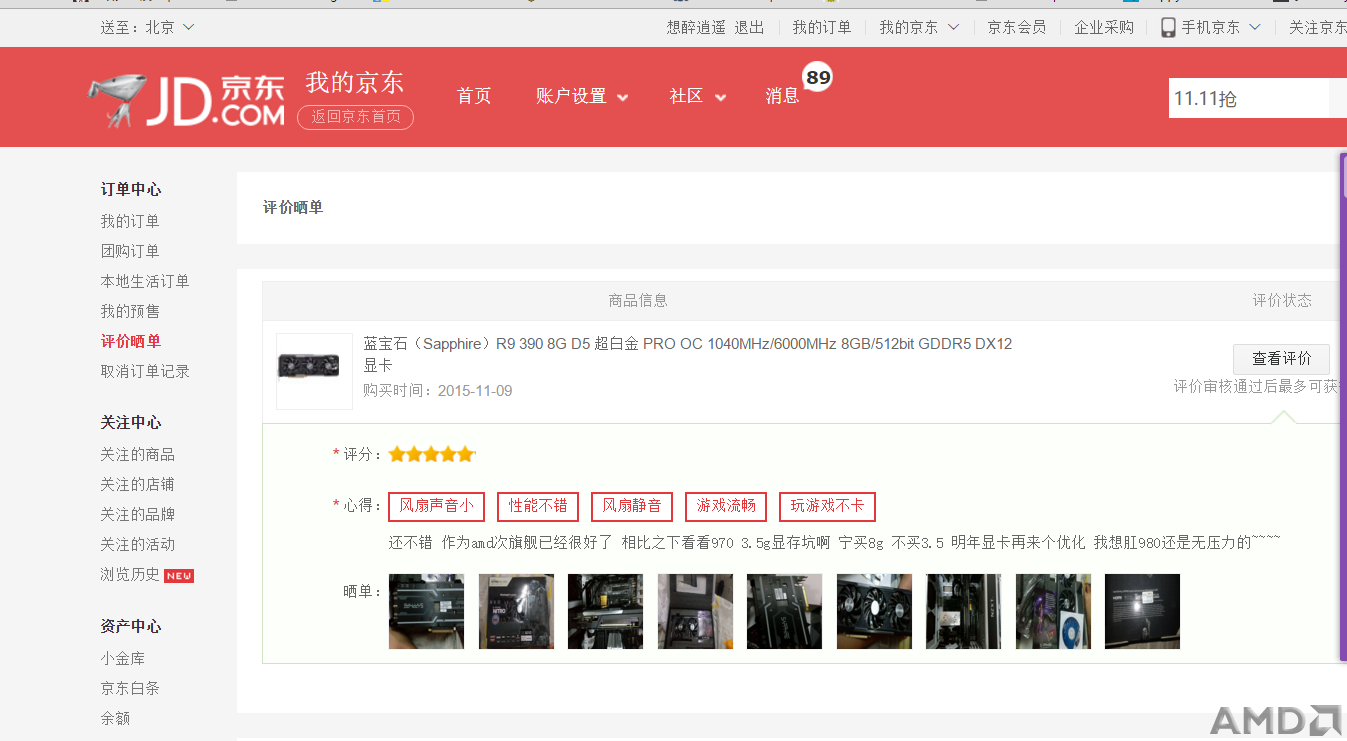Open 我的订单 in the top bar
Screen dimensions: 1347x741
coord(822,27)
